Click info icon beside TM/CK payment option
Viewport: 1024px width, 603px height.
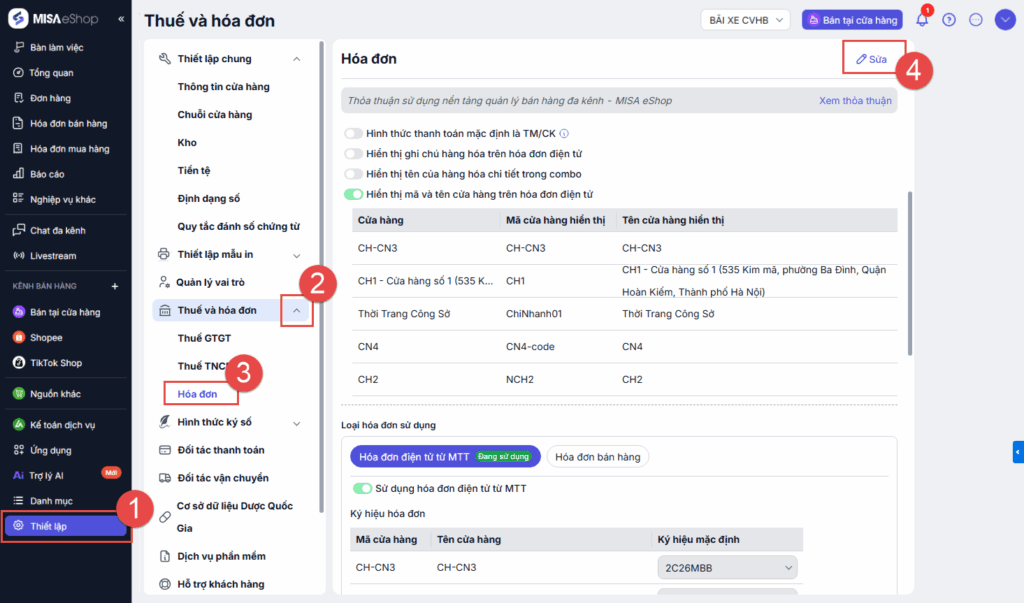click(564, 133)
